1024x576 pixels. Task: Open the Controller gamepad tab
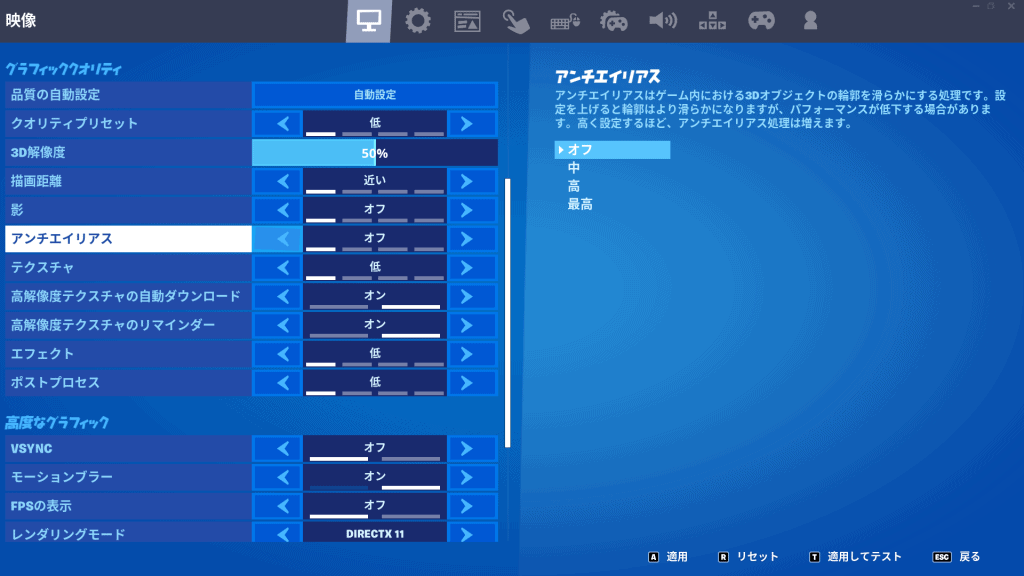[761, 21]
